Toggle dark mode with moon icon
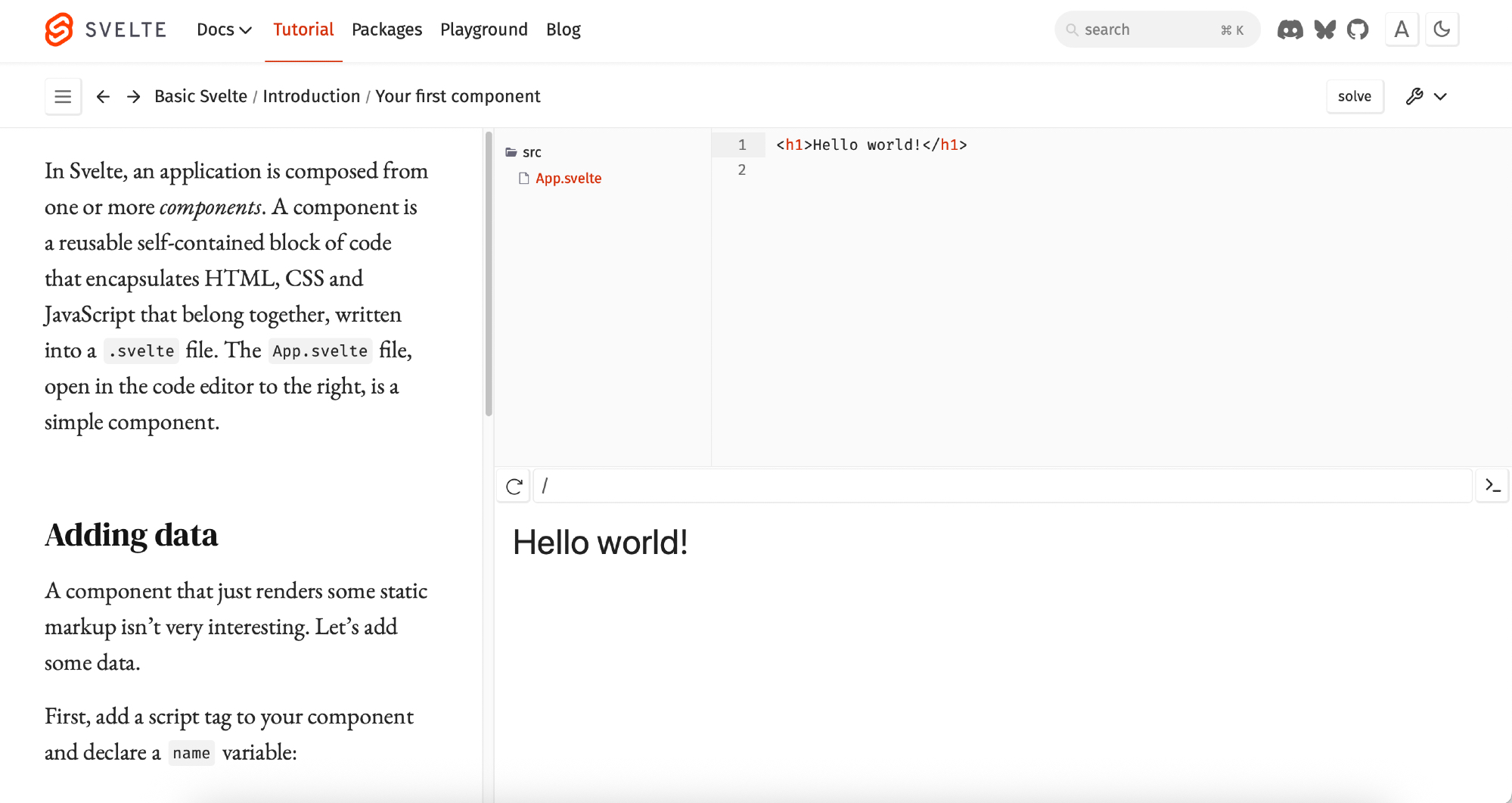 click(1442, 30)
